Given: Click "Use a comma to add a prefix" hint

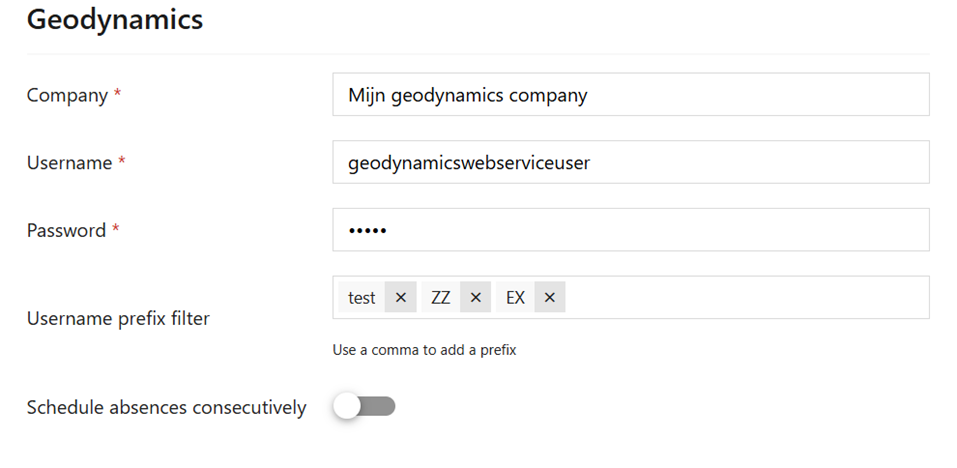Looking at the screenshot, I should (x=424, y=351).
